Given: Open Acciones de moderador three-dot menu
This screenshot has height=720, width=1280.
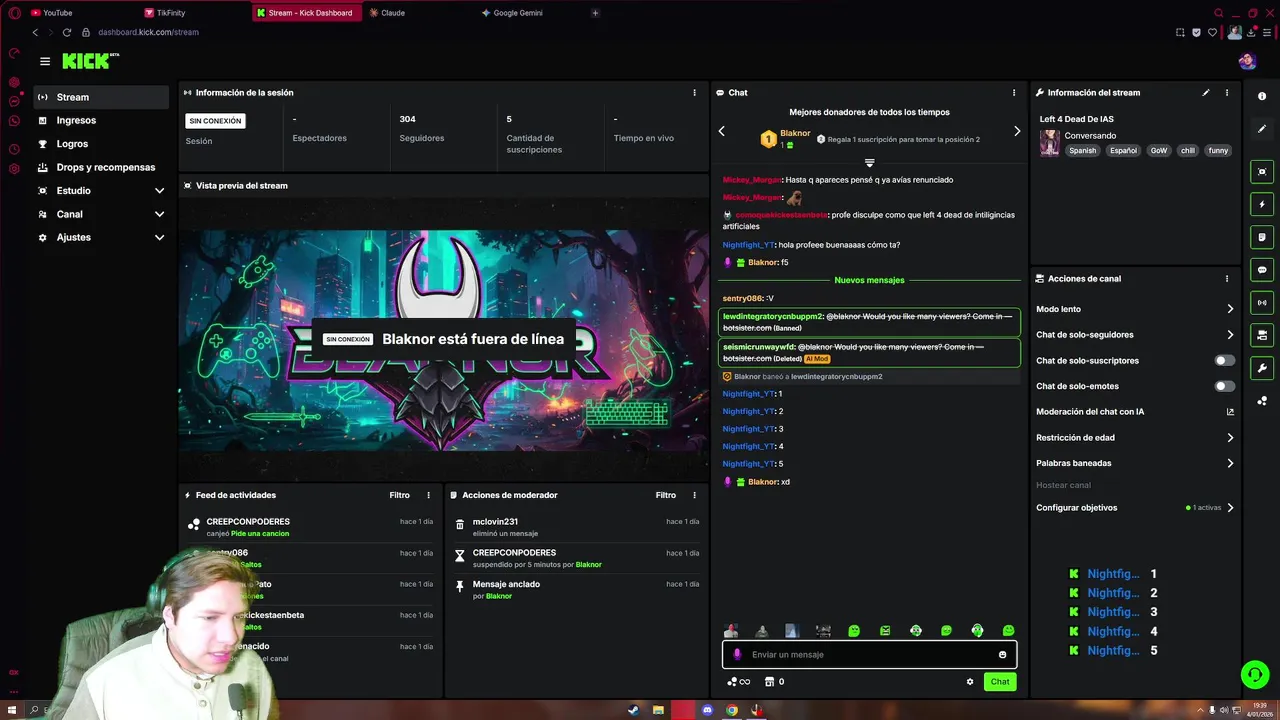Looking at the screenshot, I should (x=695, y=495).
